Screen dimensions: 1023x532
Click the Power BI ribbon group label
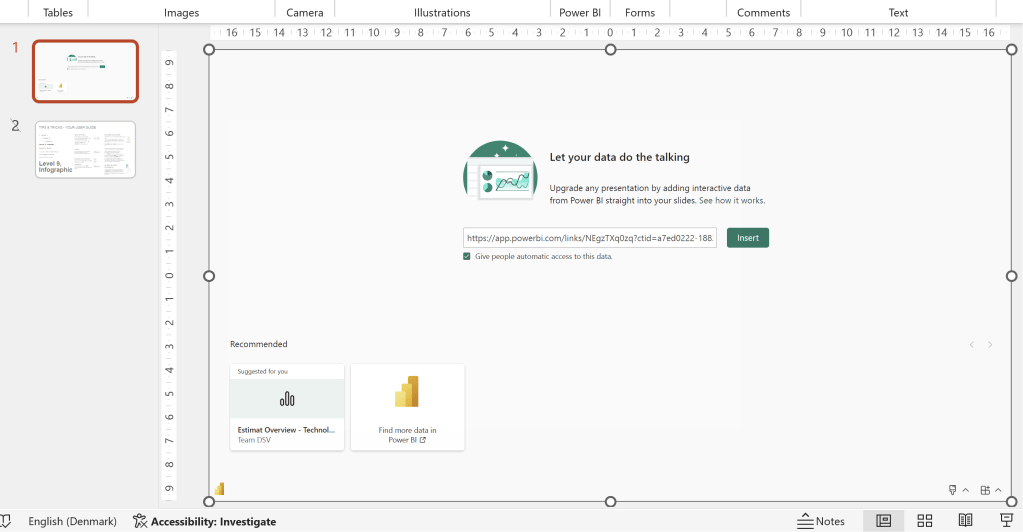580,12
